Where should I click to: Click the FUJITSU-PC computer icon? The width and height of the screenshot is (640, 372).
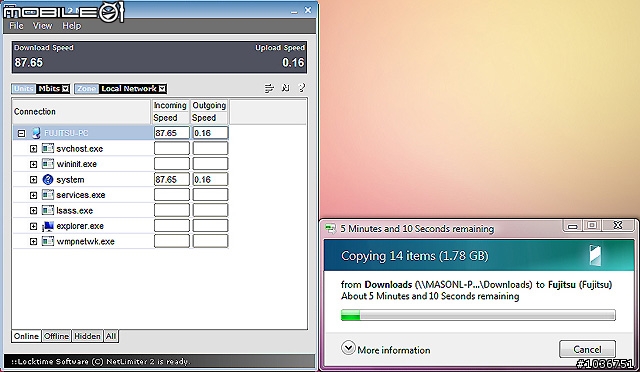(x=36, y=133)
